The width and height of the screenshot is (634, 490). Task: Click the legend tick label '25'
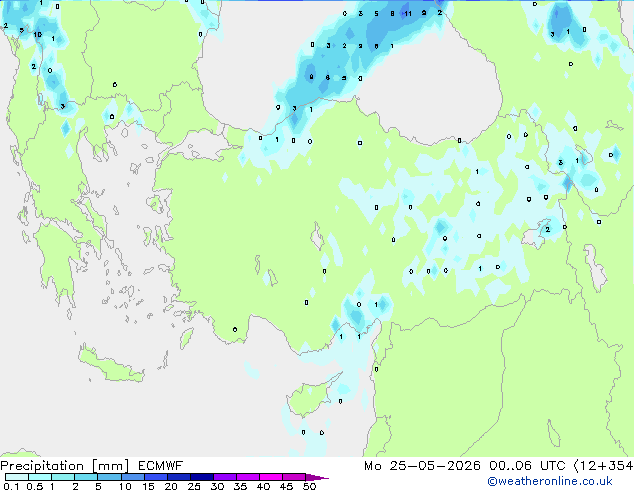pyautogui.click(x=194, y=486)
